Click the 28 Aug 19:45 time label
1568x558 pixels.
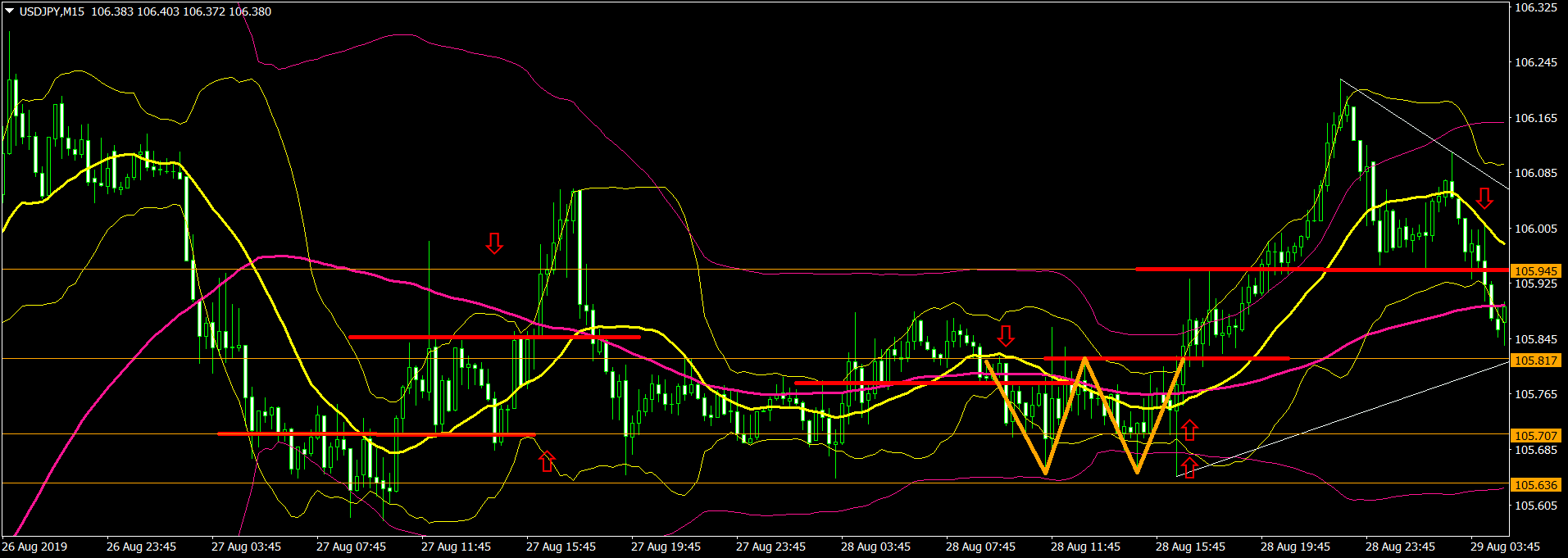pyautogui.click(x=1295, y=547)
